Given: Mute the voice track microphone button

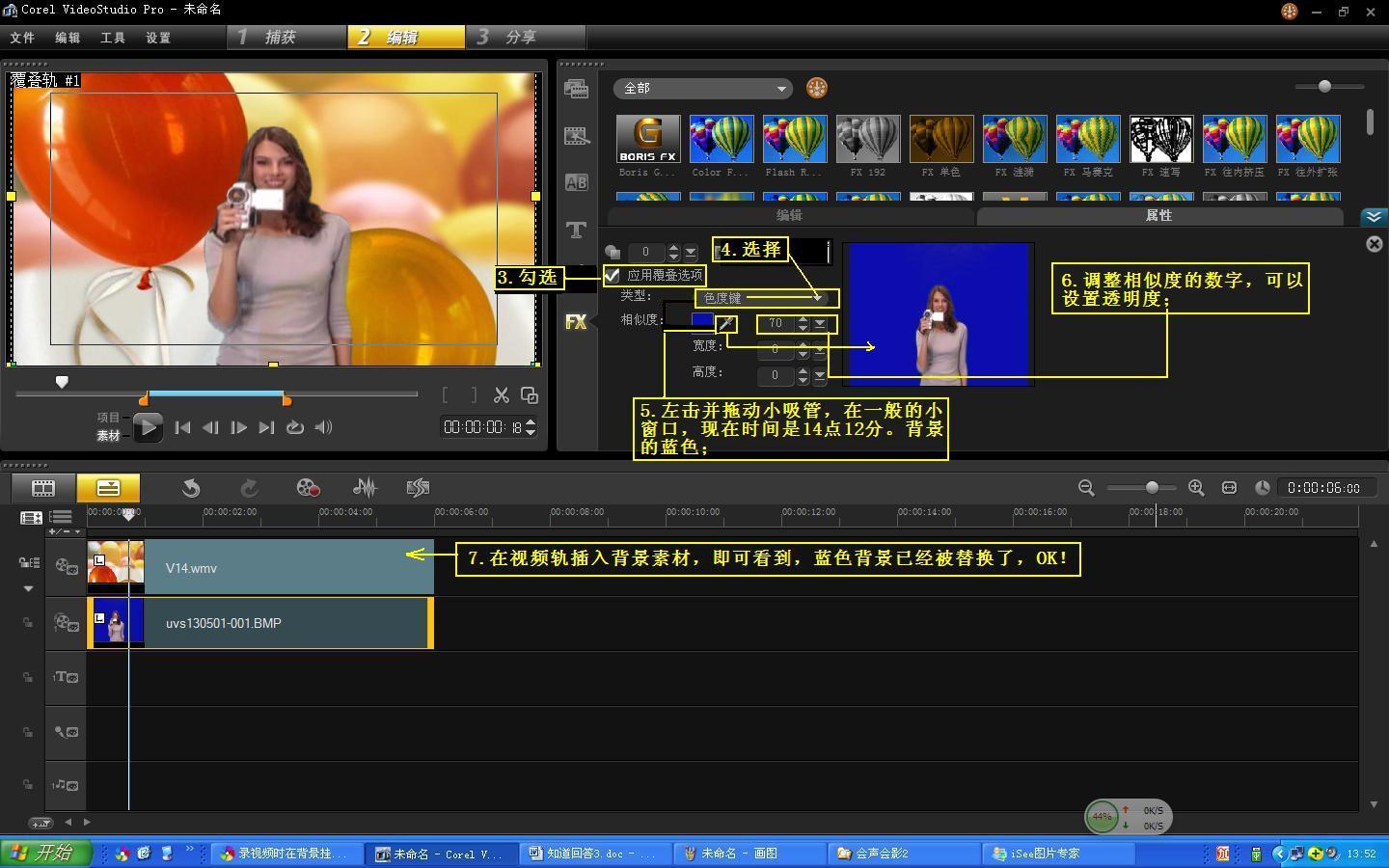Looking at the screenshot, I should (x=67, y=732).
